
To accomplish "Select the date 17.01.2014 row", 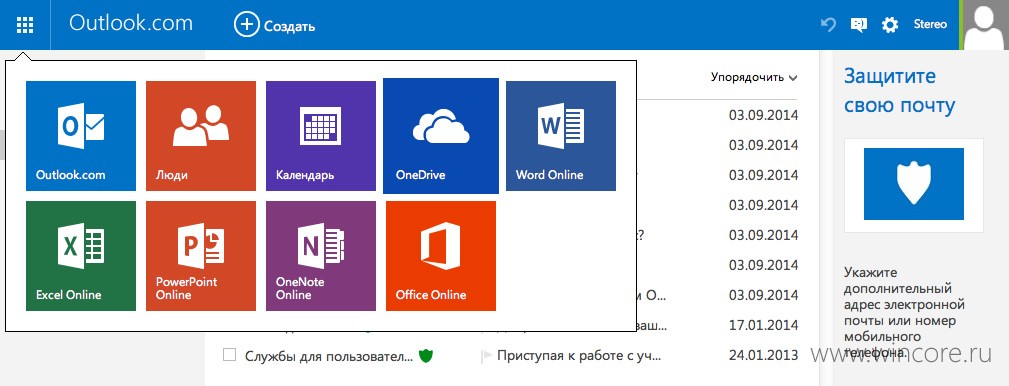I will tap(763, 325).
